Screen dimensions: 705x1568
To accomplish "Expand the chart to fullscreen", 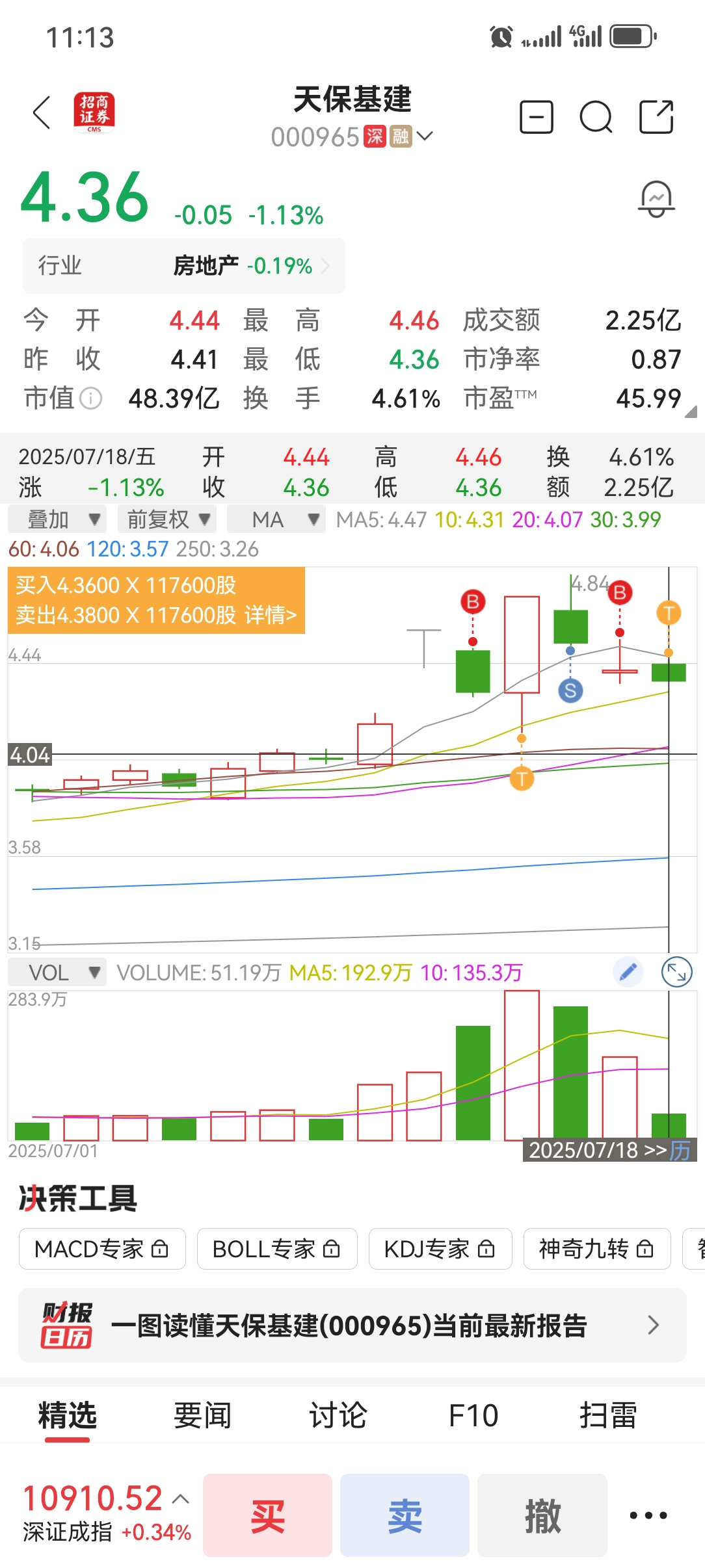I will [676, 973].
